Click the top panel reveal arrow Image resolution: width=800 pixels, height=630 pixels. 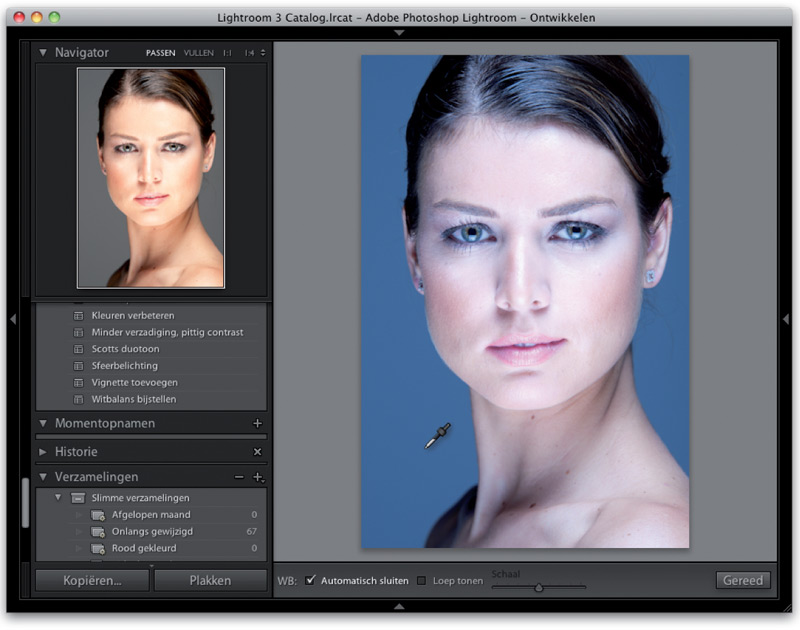[x=399, y=33]
